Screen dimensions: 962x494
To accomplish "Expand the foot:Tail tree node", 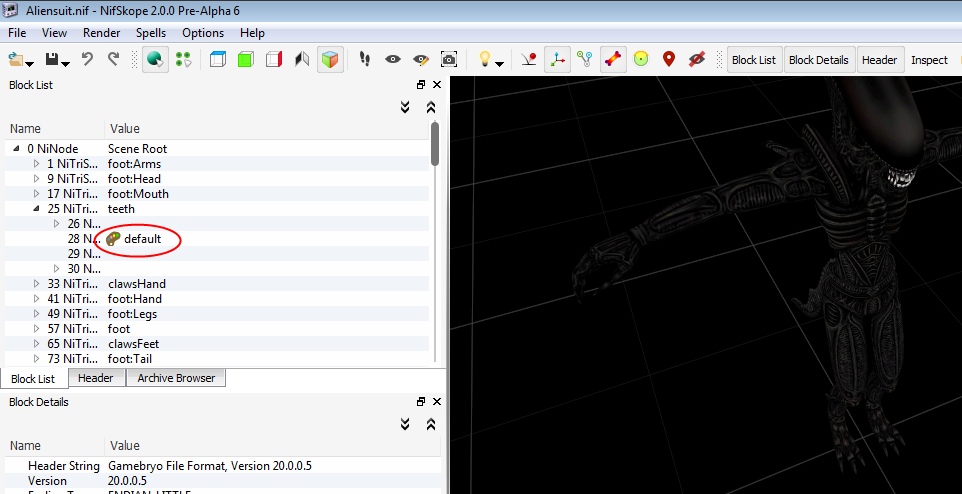I will click(x=36, y=358).
